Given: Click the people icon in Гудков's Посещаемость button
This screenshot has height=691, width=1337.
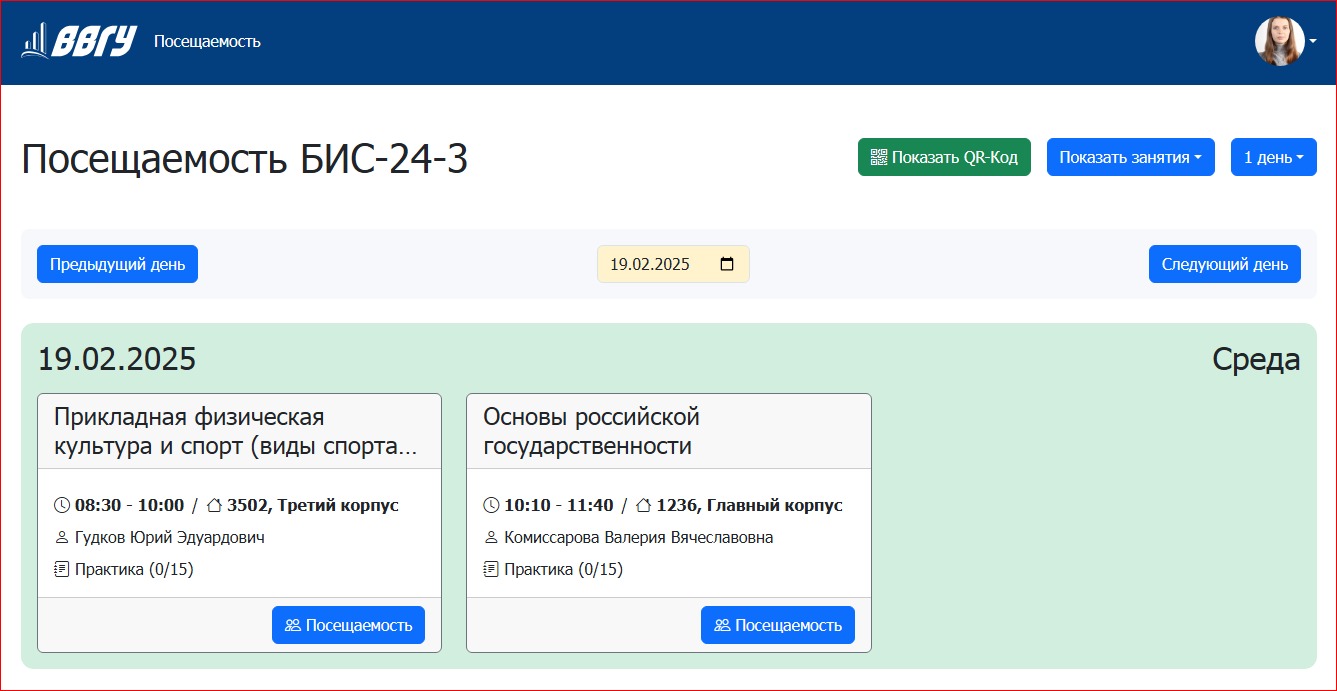Looking at the screenshot, I should [x=293, y=625].
